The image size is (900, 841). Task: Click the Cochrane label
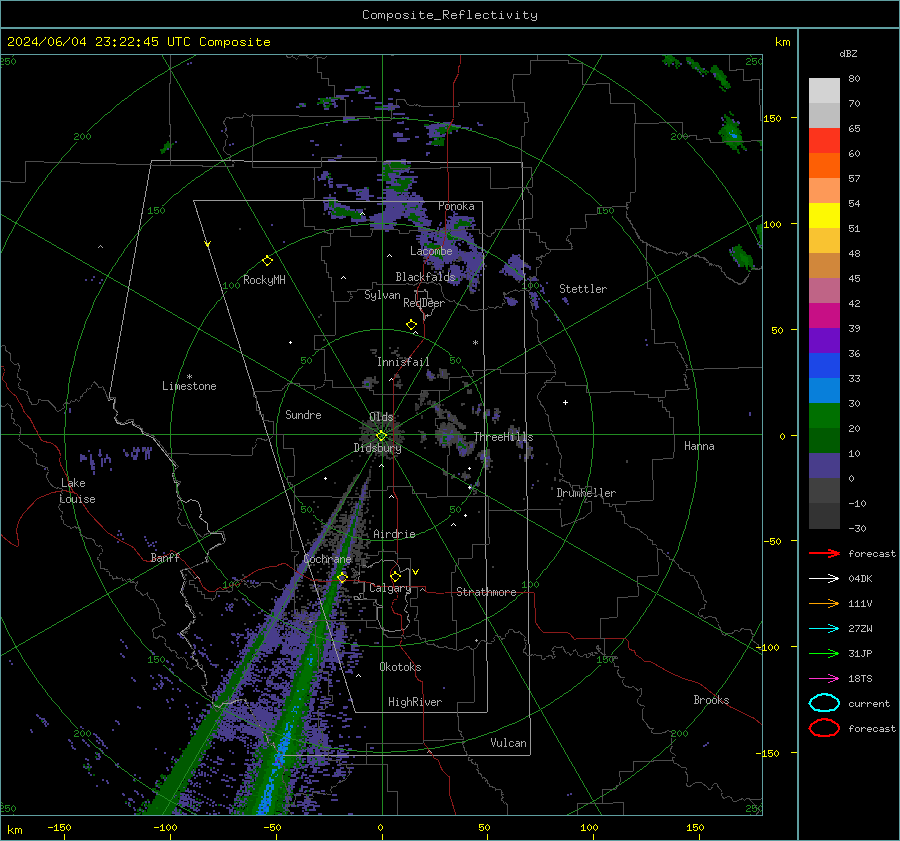(327, 559)
